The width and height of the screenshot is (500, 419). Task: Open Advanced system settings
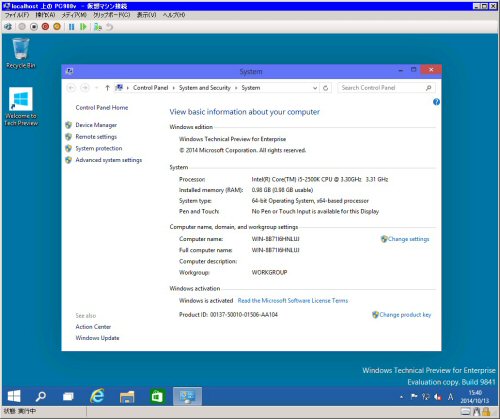[108, 160]
